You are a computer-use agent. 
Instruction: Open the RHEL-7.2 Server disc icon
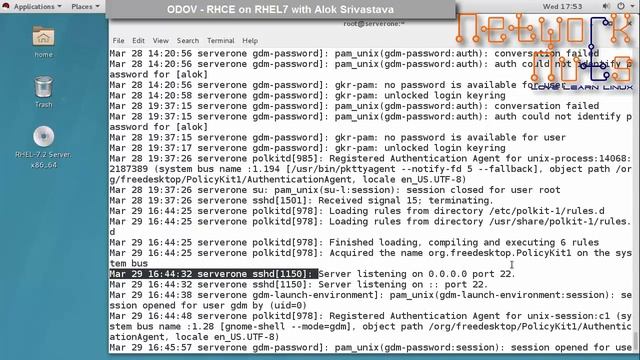(44, 137)
